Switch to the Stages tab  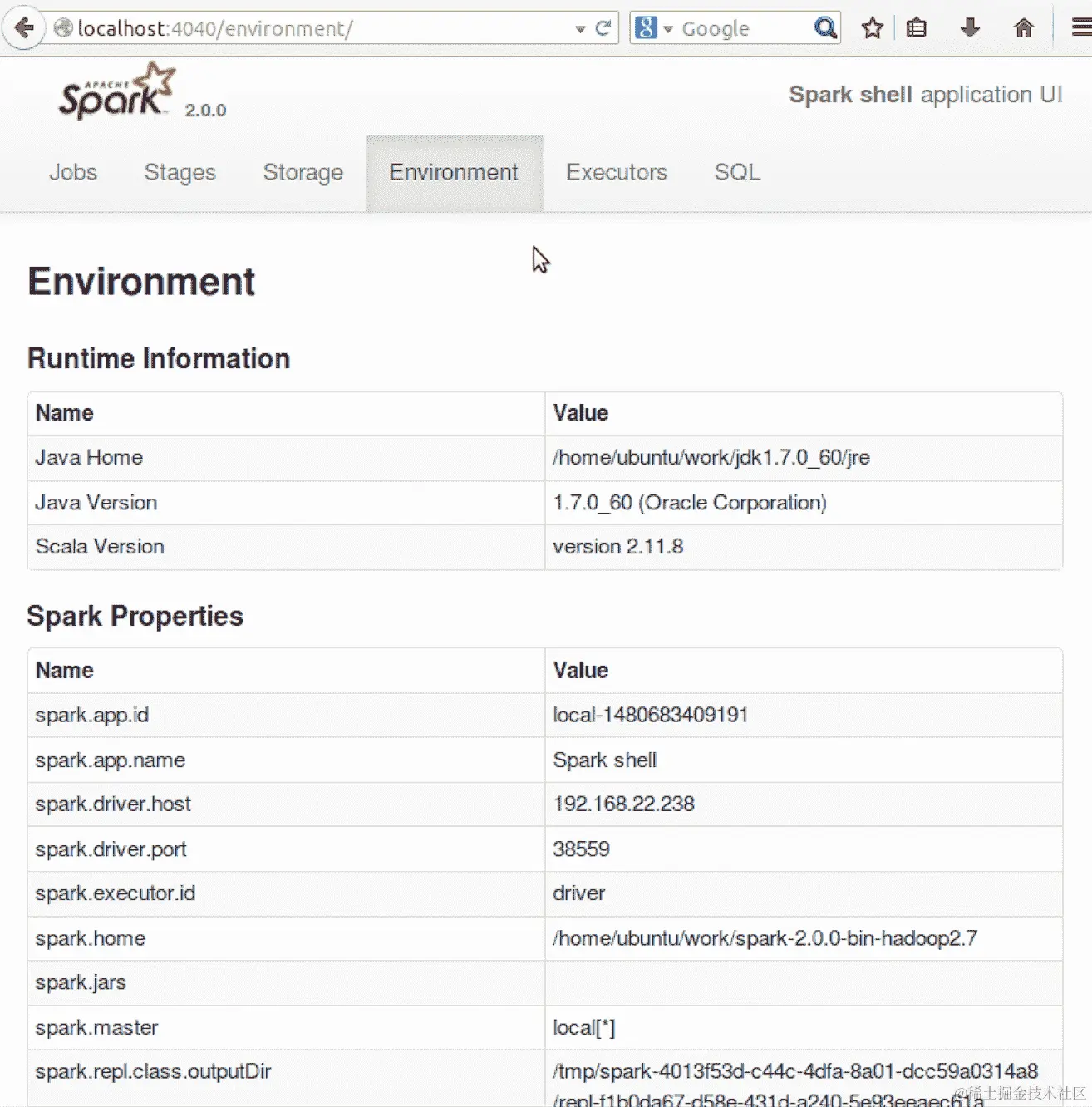click(180, 172)
